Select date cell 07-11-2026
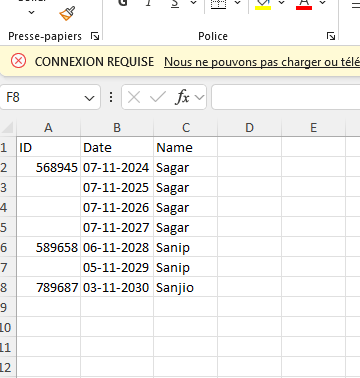Screen dimensions: 360x378 coord(117,207)
